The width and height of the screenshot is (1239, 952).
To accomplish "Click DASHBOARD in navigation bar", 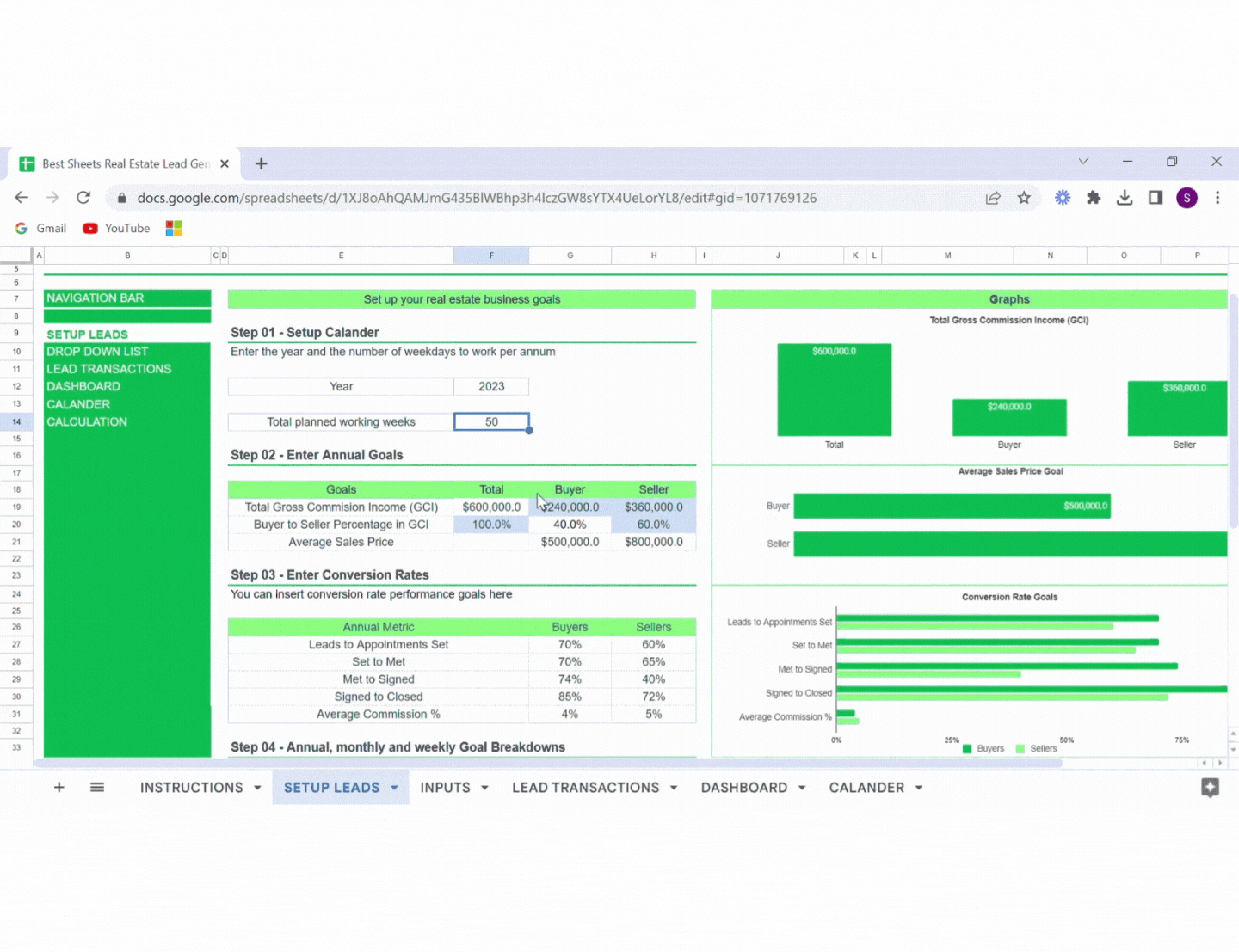I will 83,387.
